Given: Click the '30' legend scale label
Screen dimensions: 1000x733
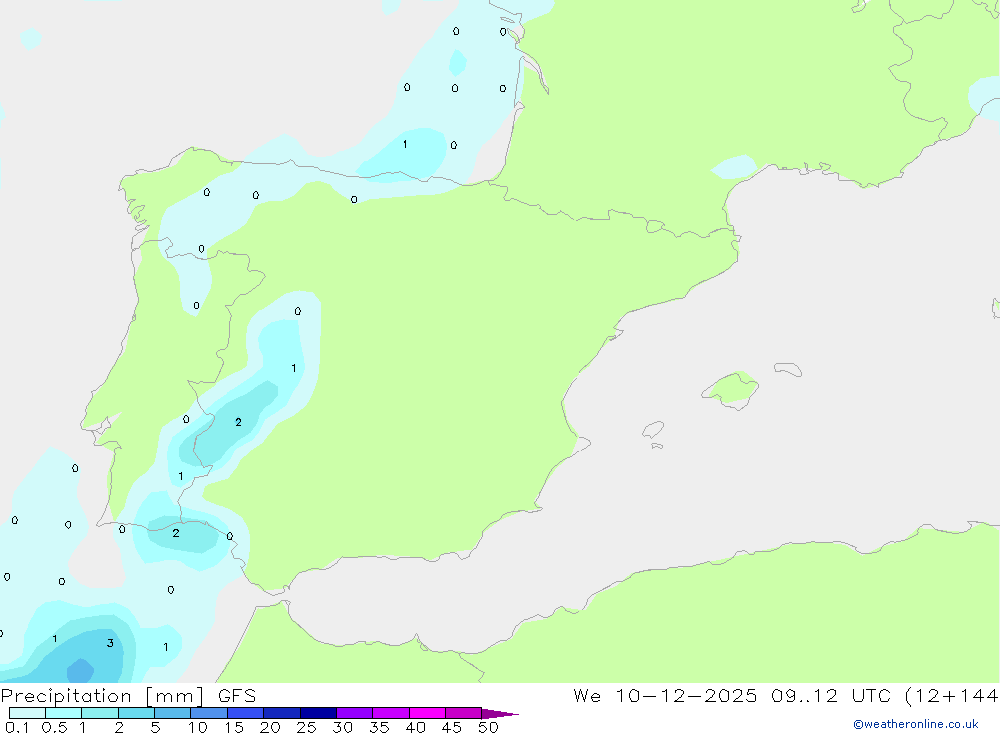Looking at the screenshot, I should pyautogui.click(x=343, y=727).
